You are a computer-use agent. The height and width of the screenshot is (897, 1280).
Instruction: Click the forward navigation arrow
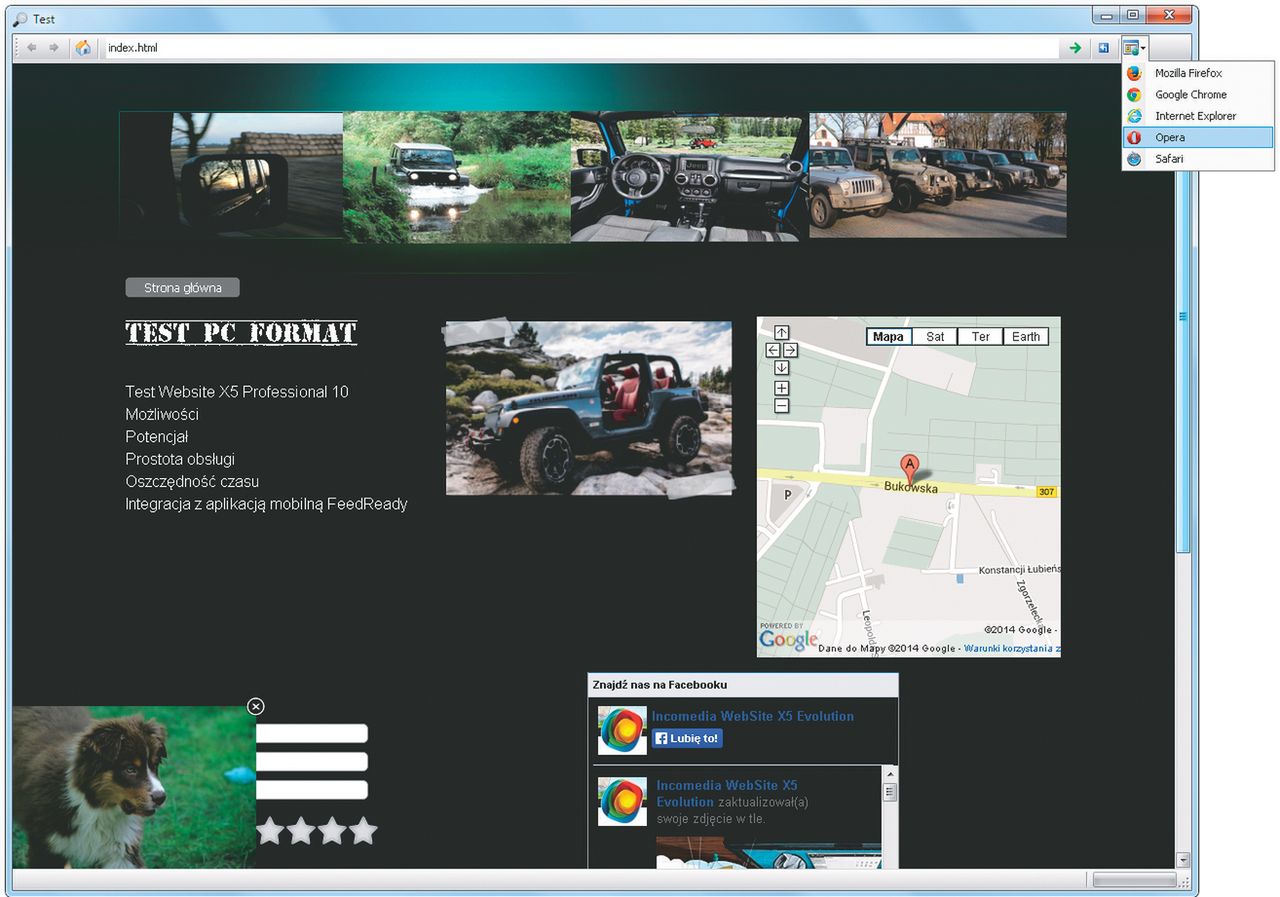coord(54,47)
